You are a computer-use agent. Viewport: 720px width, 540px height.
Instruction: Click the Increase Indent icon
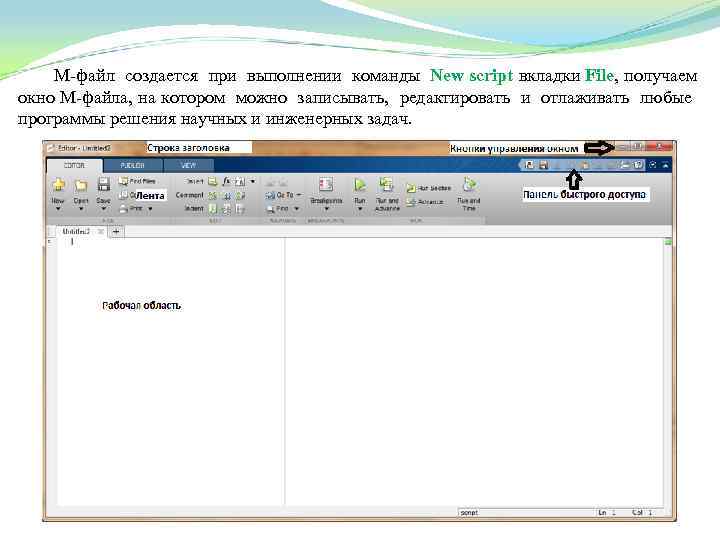pos(226,209)
